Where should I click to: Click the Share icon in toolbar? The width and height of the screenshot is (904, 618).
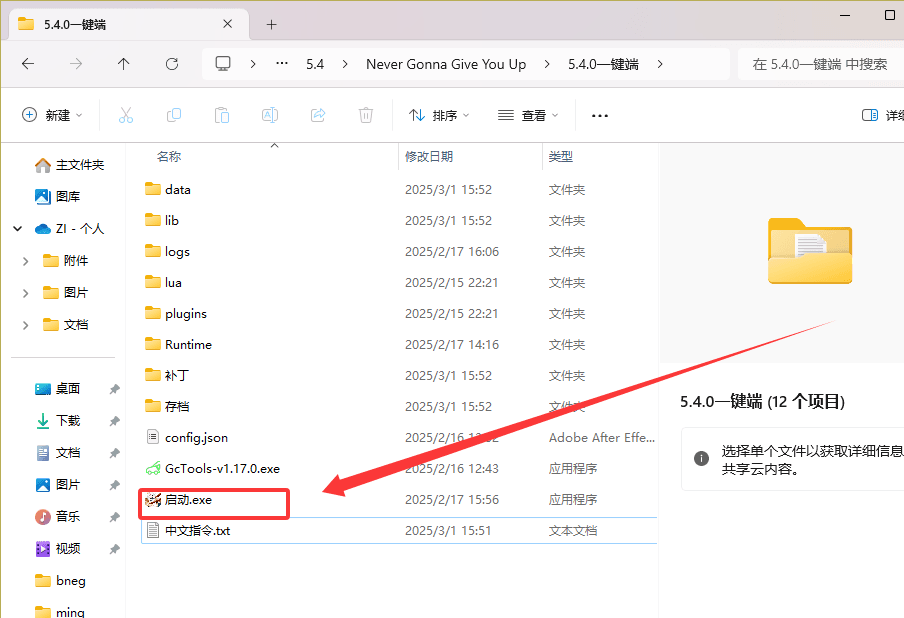pos(318,115)
